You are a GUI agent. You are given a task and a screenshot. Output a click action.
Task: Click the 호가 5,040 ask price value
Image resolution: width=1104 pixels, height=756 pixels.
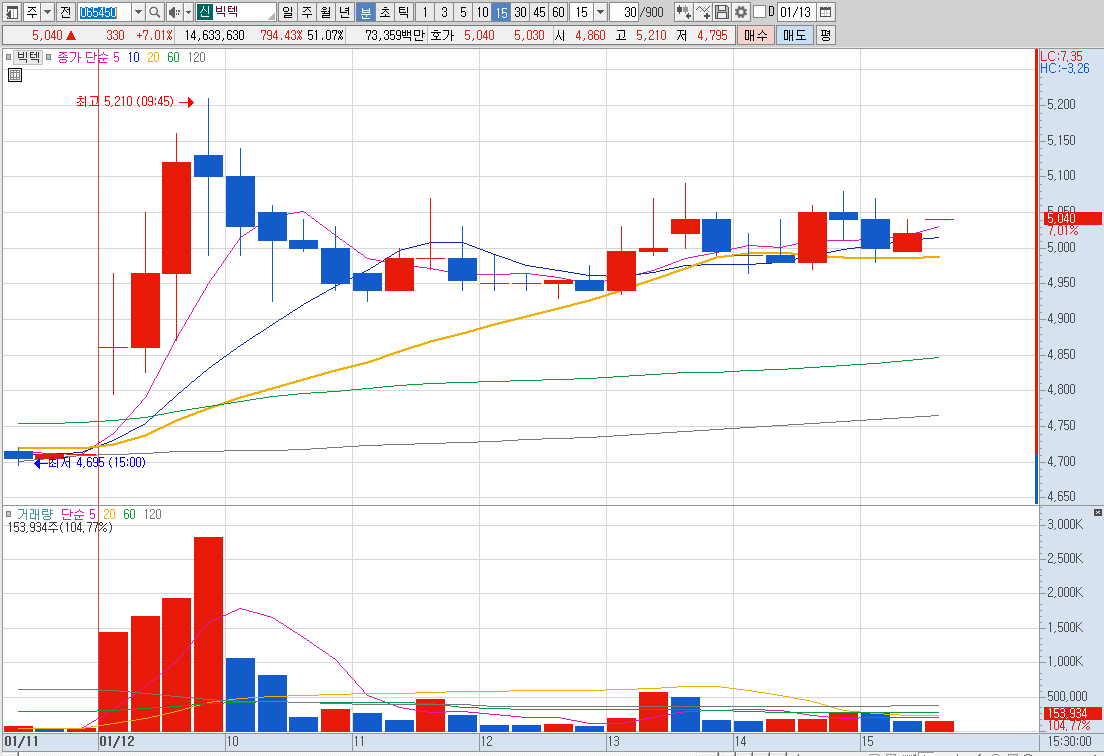click(479, 35)
